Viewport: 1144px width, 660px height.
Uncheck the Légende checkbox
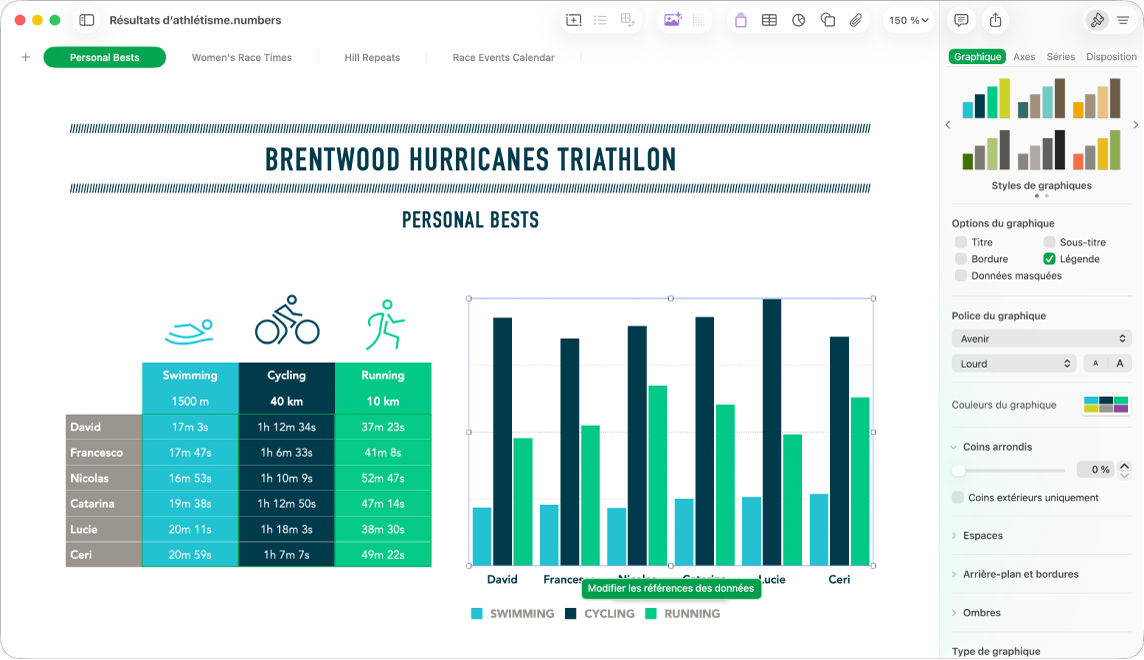point(1049,258)
